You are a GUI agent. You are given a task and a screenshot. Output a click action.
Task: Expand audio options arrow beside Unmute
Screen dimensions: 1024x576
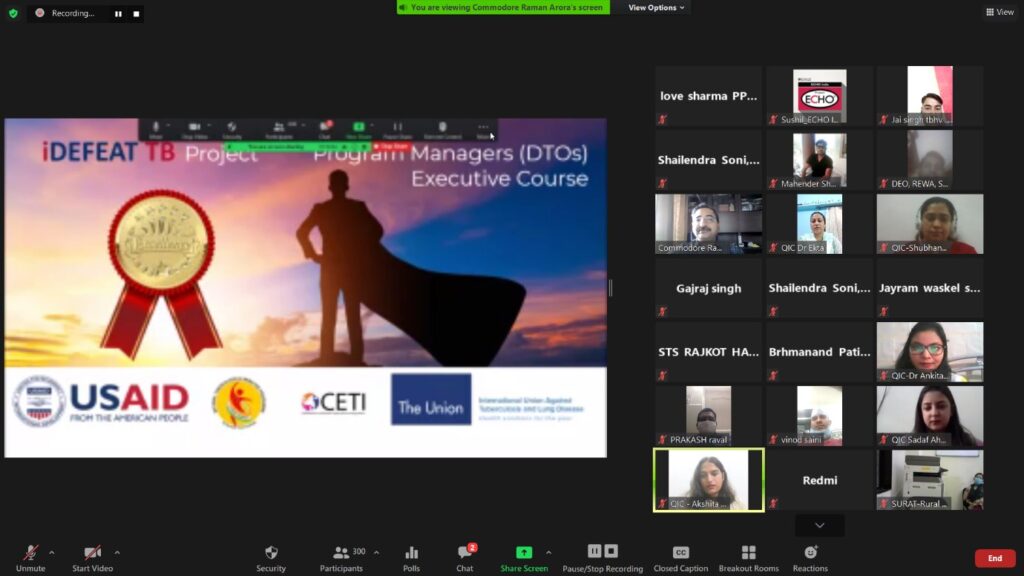pyautogui.click(x=52, y=552)
